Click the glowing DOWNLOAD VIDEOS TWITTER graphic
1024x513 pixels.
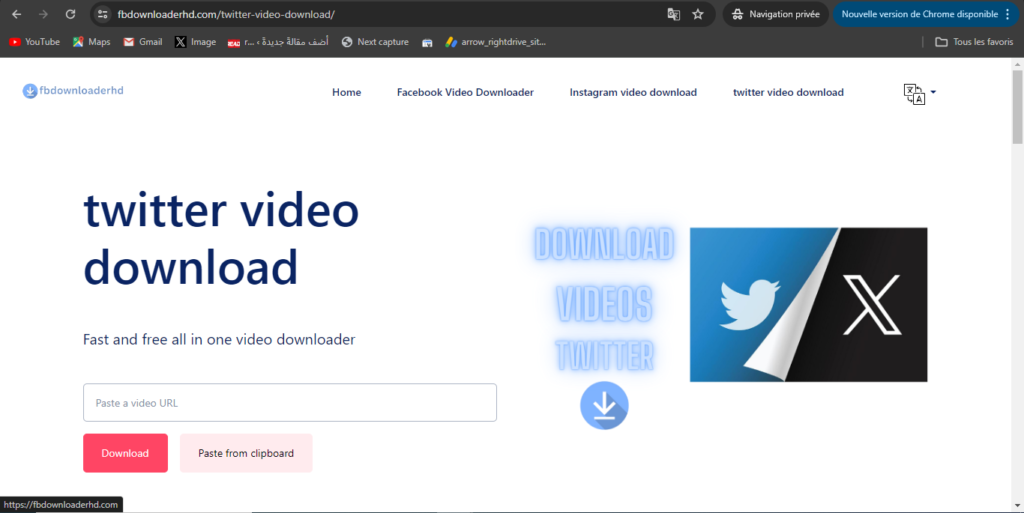[605, 301]
